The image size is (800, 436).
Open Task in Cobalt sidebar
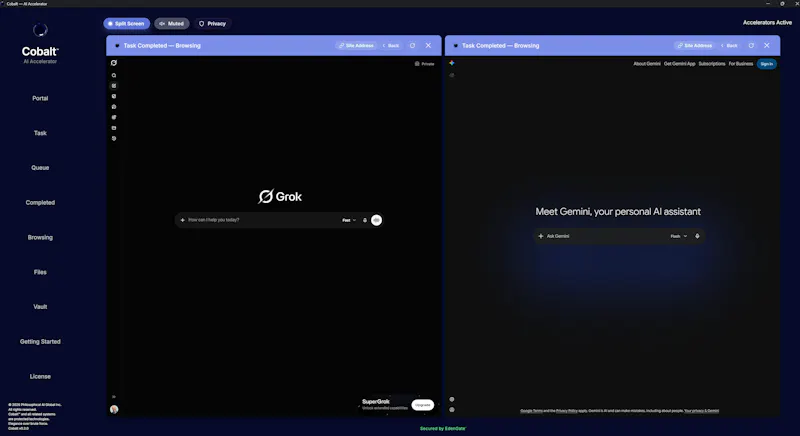click(x=40, y=133)
